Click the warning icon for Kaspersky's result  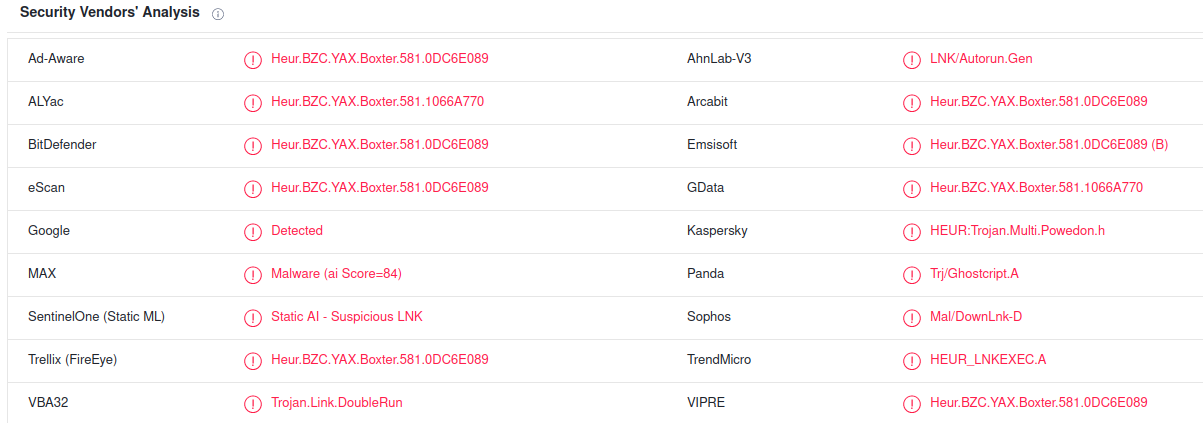(x=911, y=232)
